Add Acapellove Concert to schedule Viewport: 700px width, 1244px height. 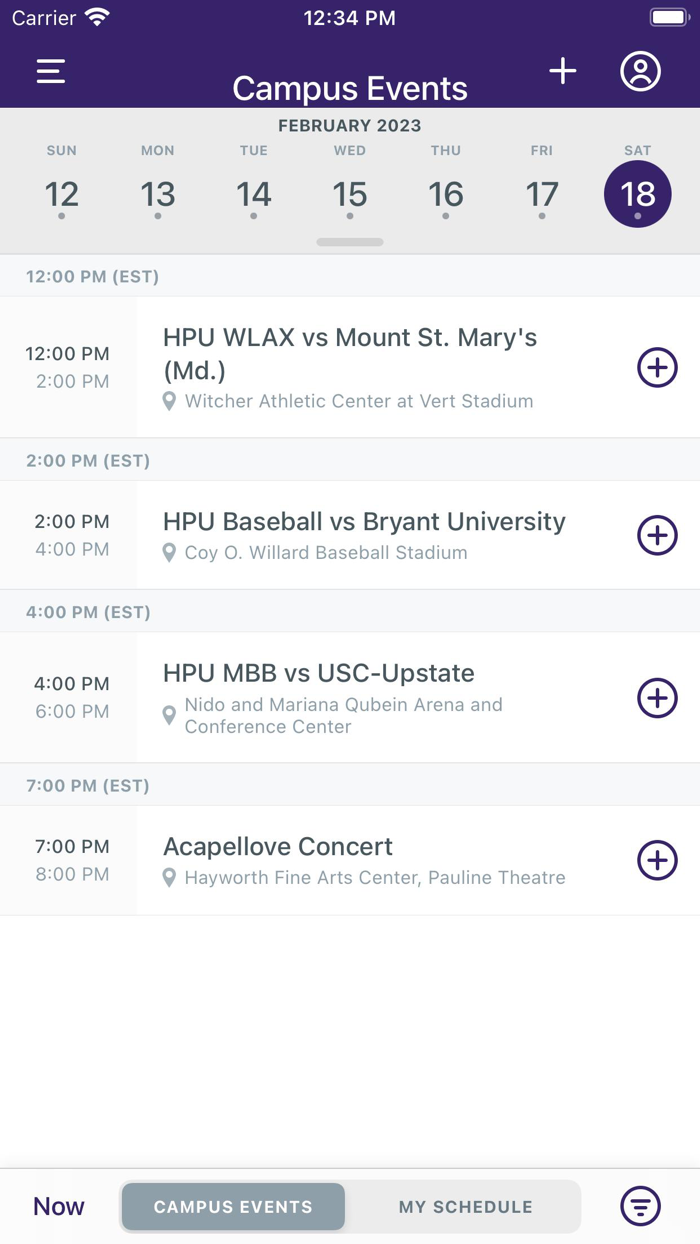pos(657,860)
